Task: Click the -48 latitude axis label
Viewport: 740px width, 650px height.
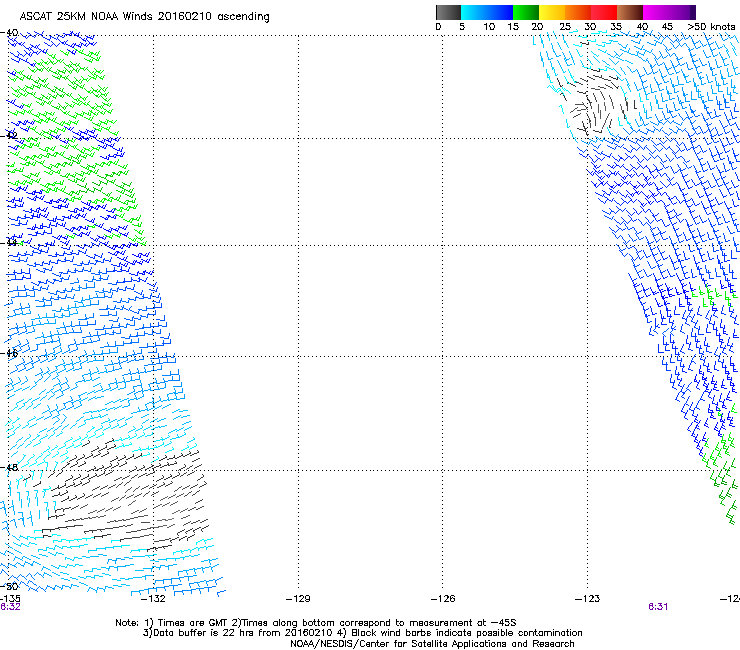Action: 9,467
